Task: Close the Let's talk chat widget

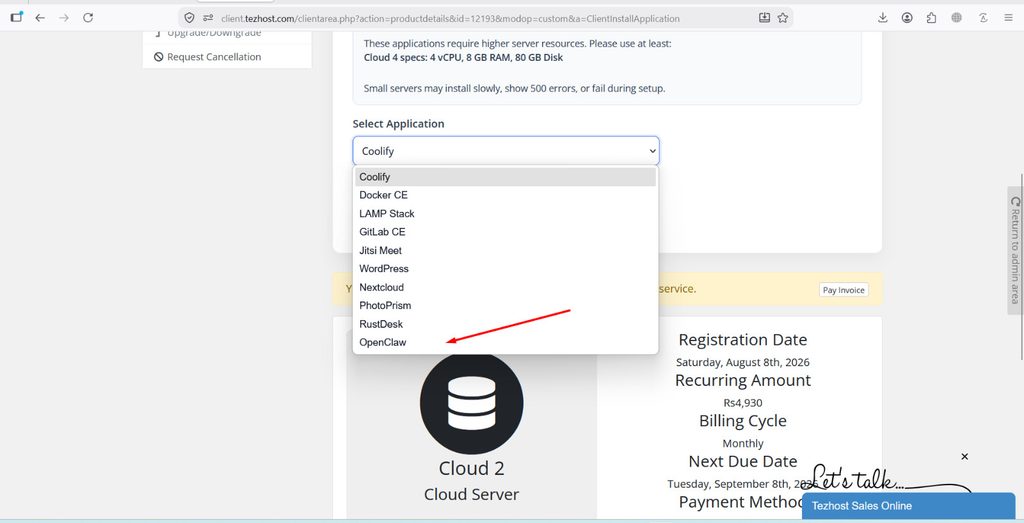Action: pos(965,456)
